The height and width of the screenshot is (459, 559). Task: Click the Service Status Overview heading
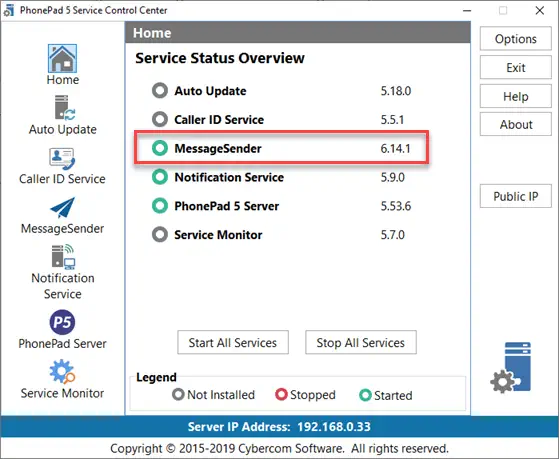pos(220,58)
